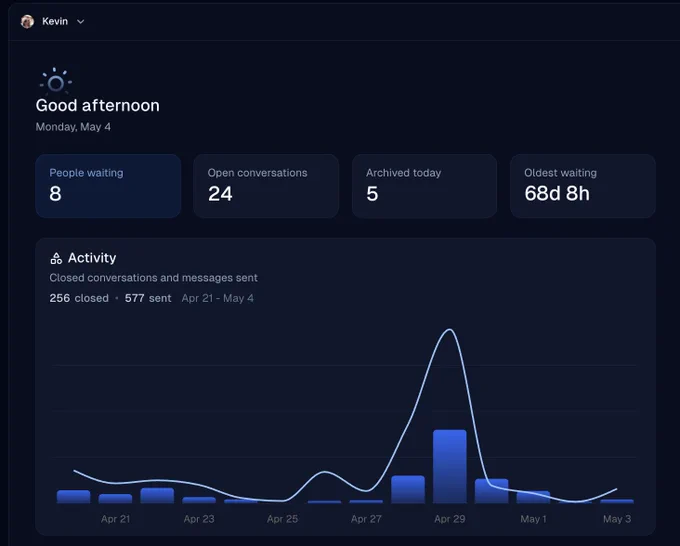
Task: Open the People waiting card
Action: point(108,186)
